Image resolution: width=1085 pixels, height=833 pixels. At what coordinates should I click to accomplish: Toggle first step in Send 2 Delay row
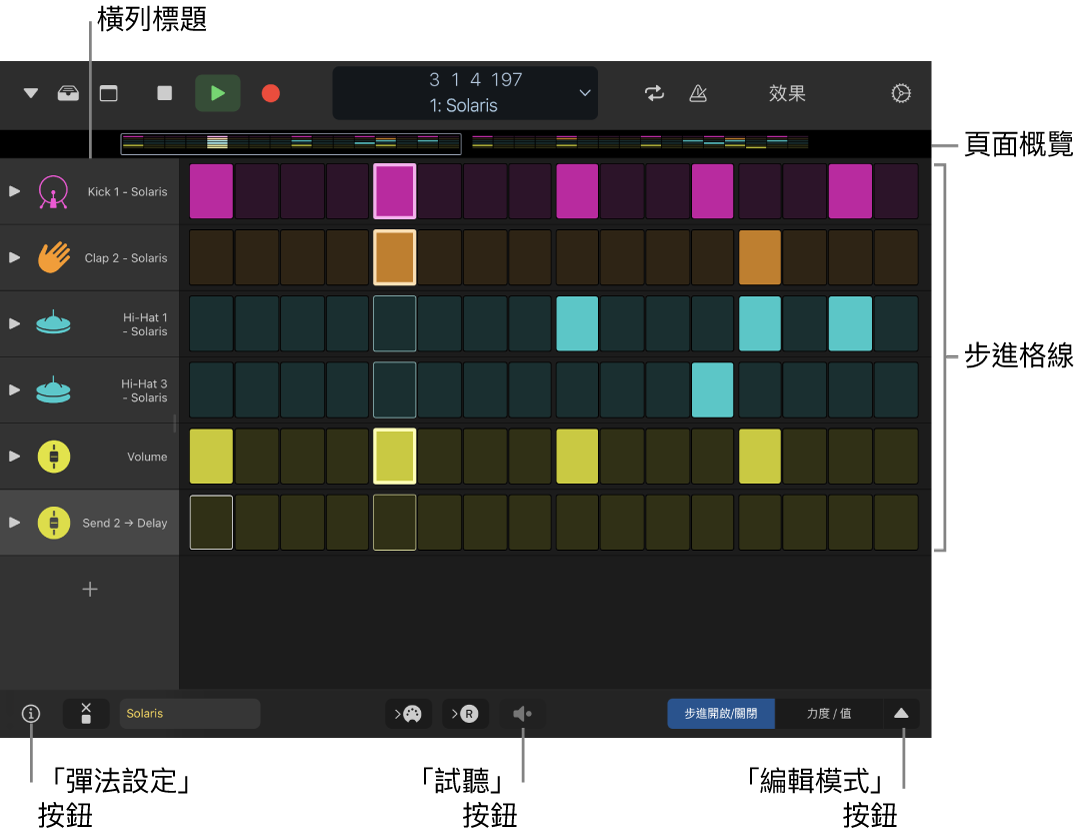point(211,523)
